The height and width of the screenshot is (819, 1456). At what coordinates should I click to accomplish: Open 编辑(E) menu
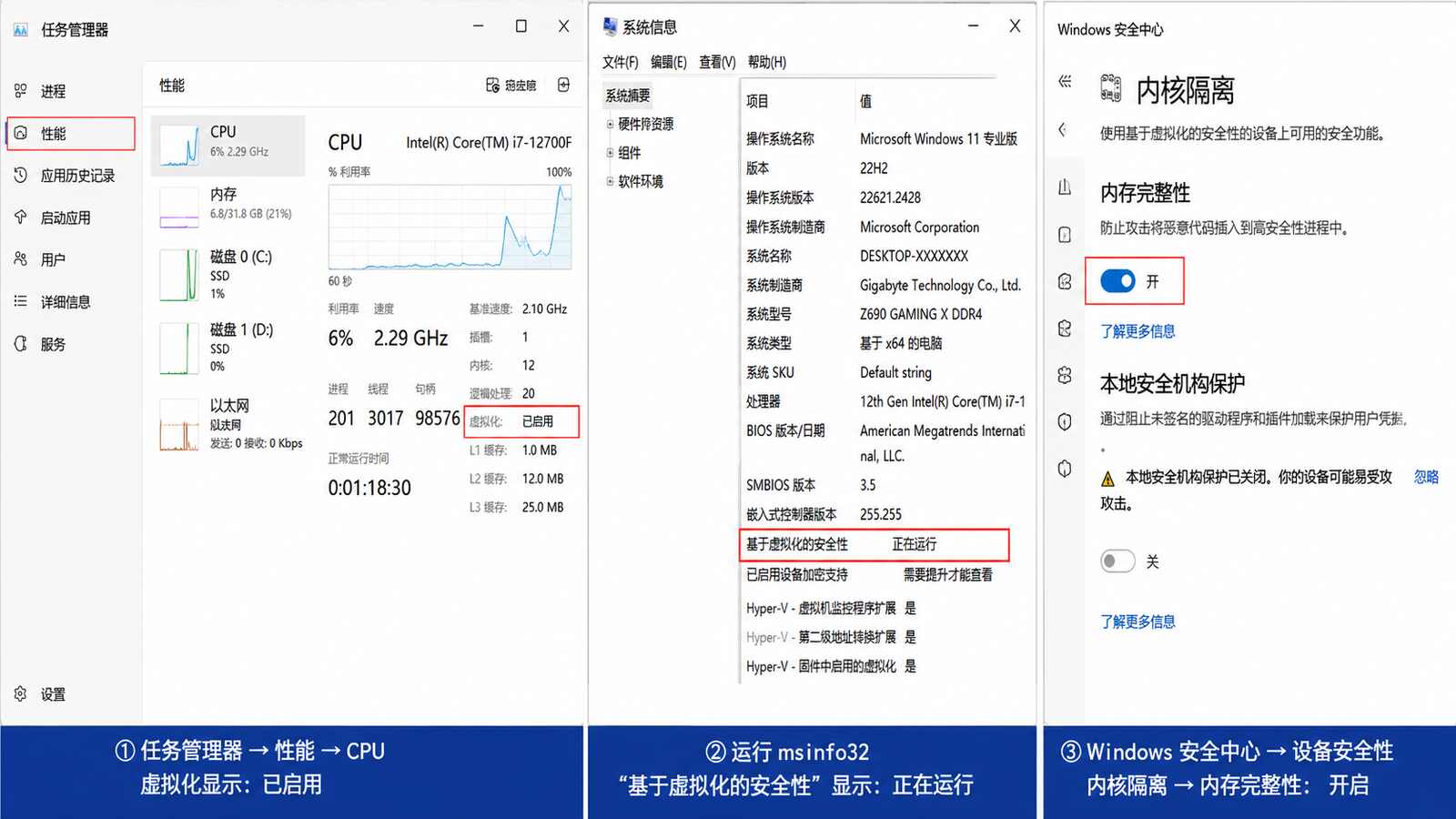tap(668, 62)
